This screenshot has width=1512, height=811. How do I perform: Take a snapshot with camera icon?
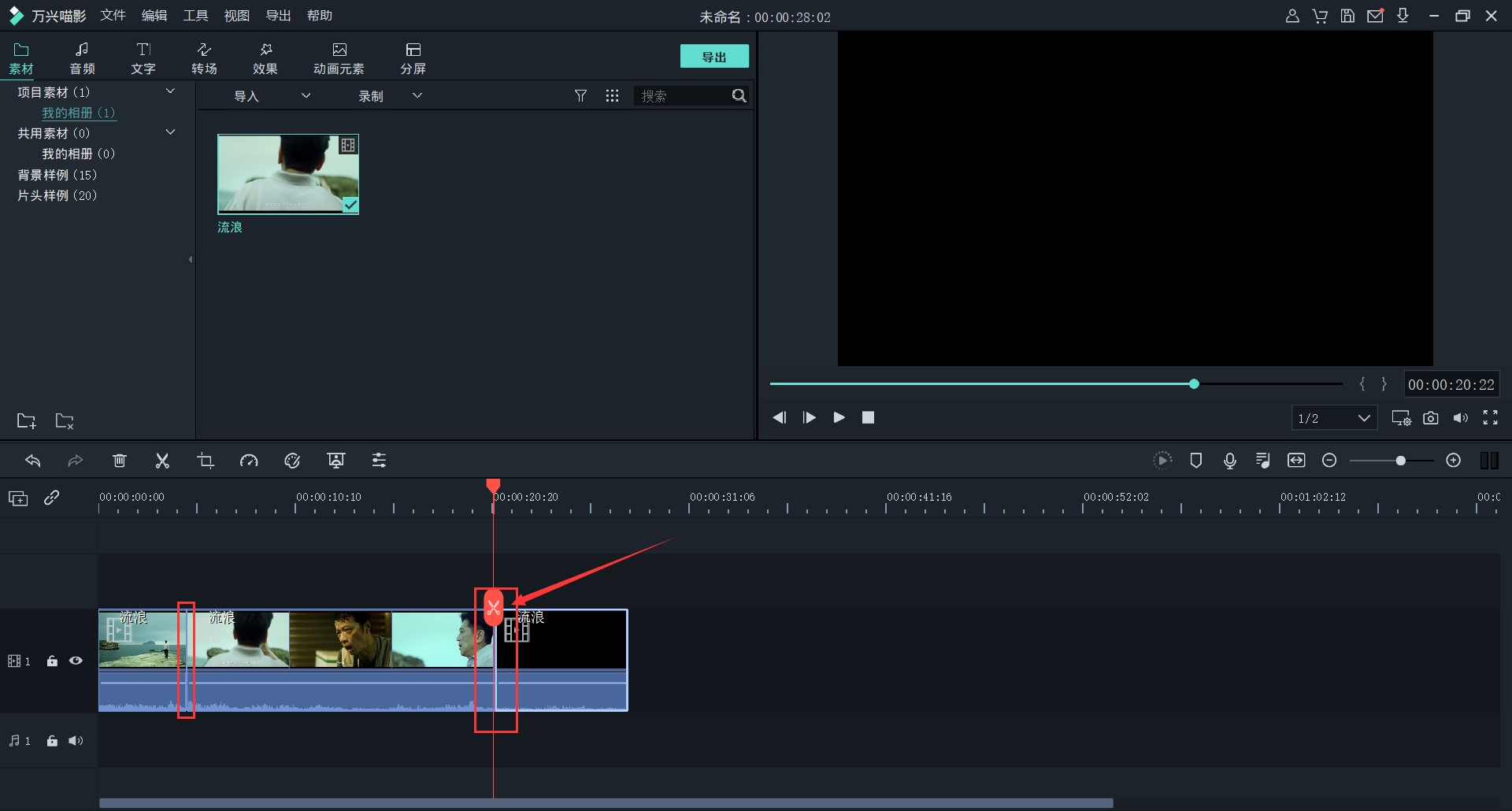tap(1430, 418)
